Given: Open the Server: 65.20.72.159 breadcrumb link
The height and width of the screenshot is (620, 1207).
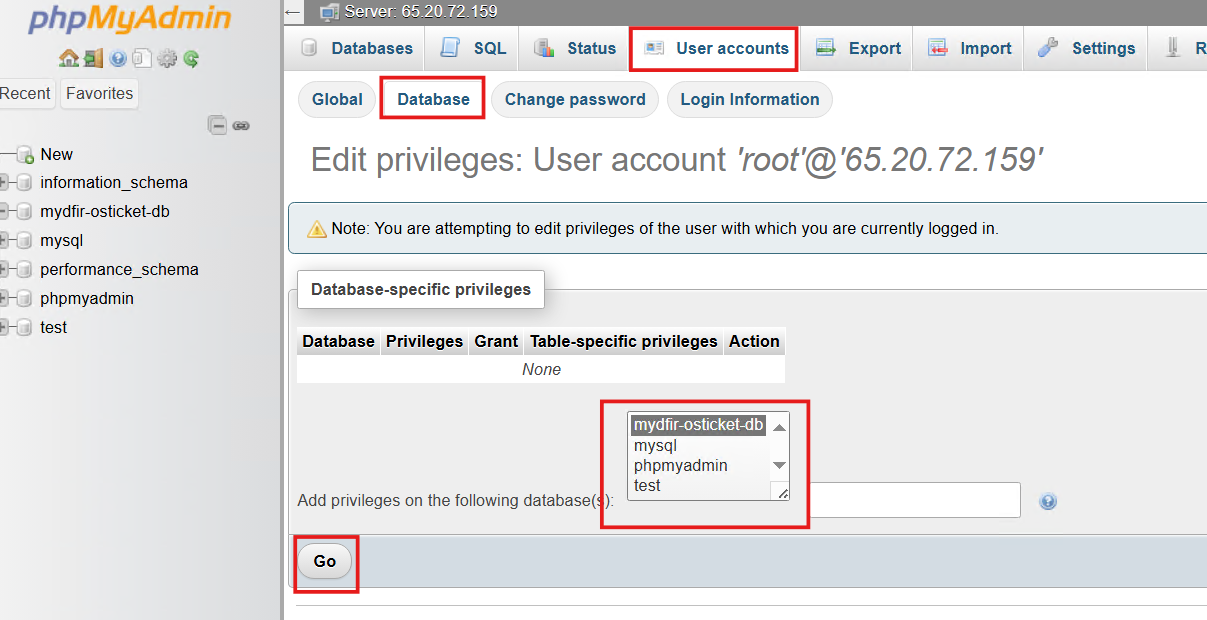Looking at the screenshot, I should (421, 12).
